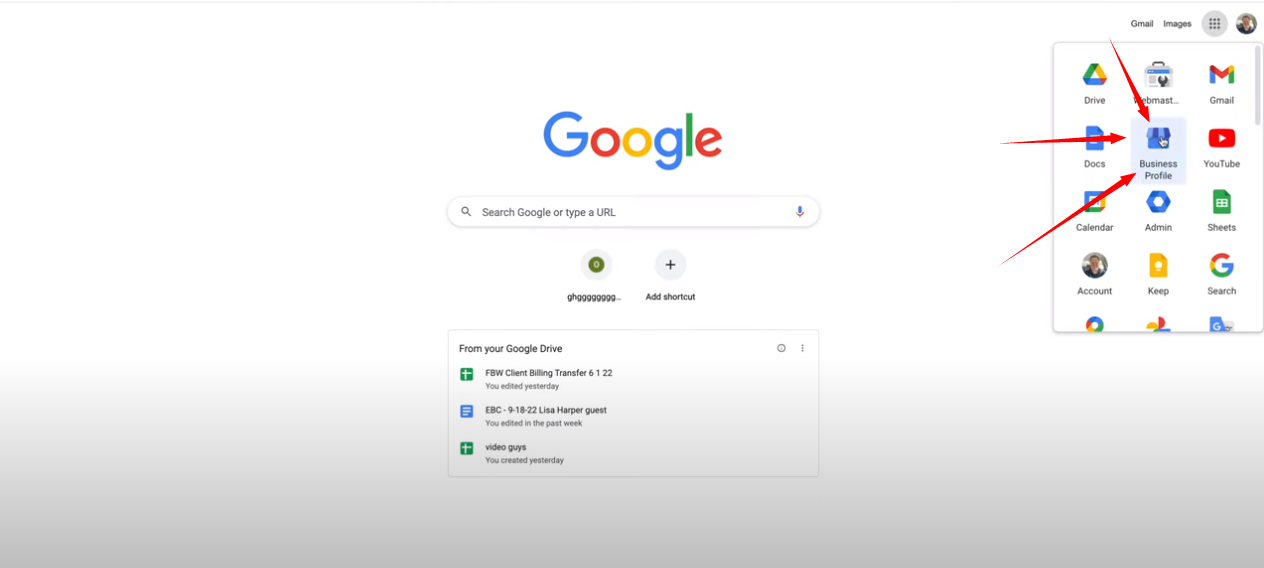
Task: Click the Drive card info icon
Action: (781, 348)
